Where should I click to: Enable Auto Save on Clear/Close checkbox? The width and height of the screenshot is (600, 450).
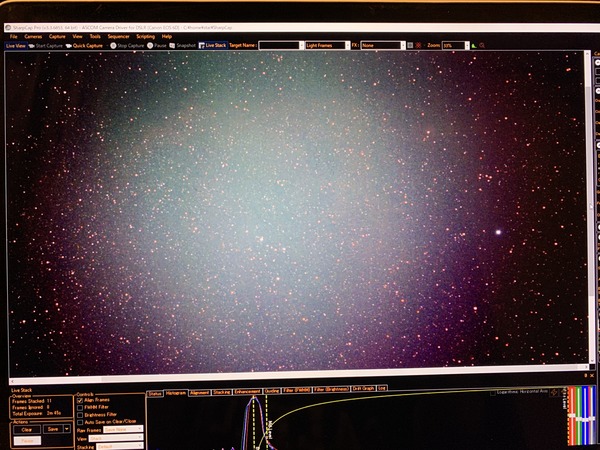(80, 422)
